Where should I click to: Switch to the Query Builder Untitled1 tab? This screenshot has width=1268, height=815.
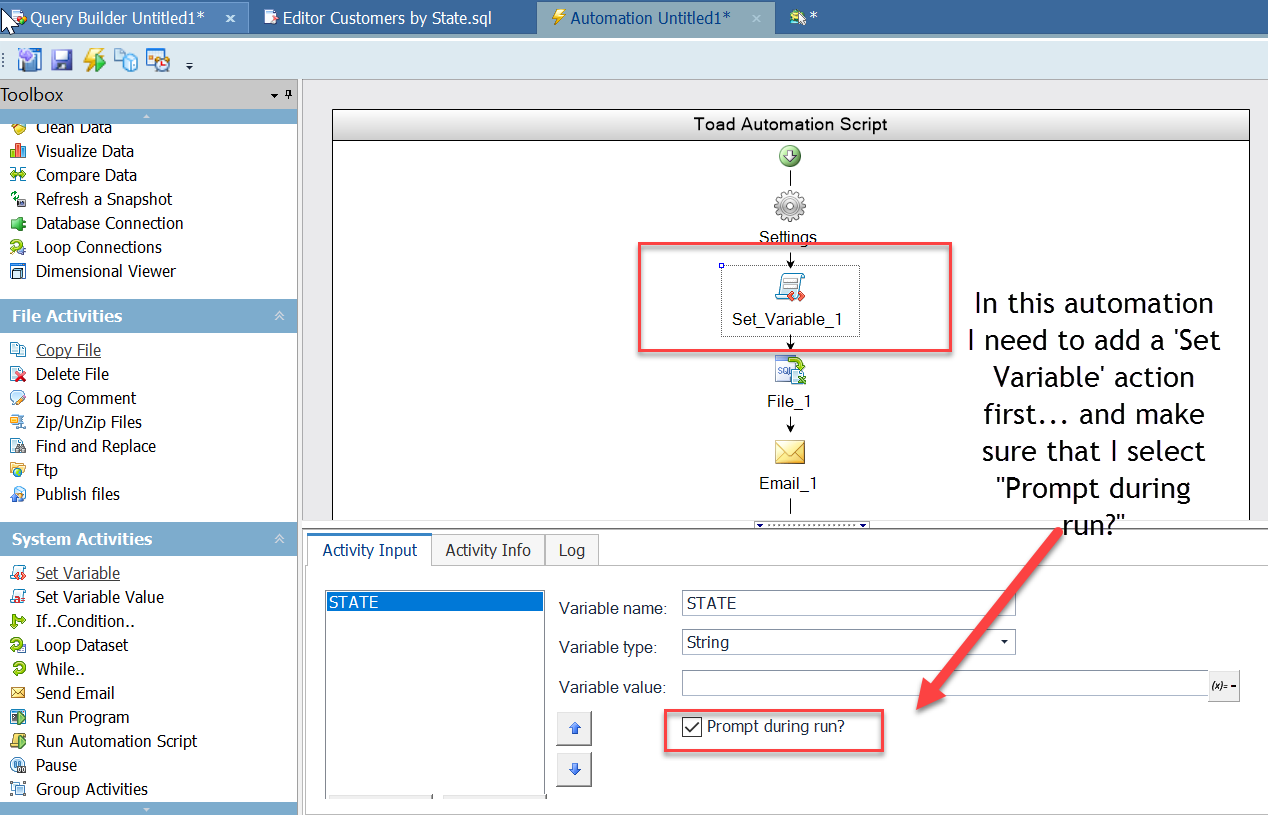116,18
